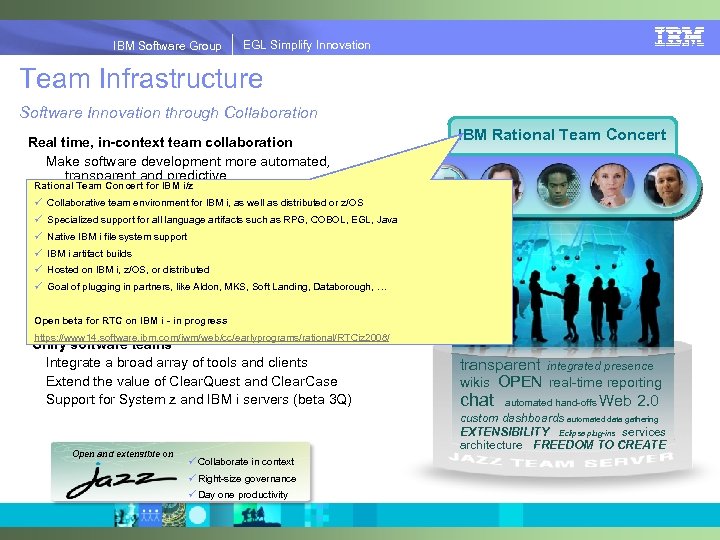Click 'Day one productivity' in Jazz box
This screenshot has height=540, width=720.
tap(243, 495)
